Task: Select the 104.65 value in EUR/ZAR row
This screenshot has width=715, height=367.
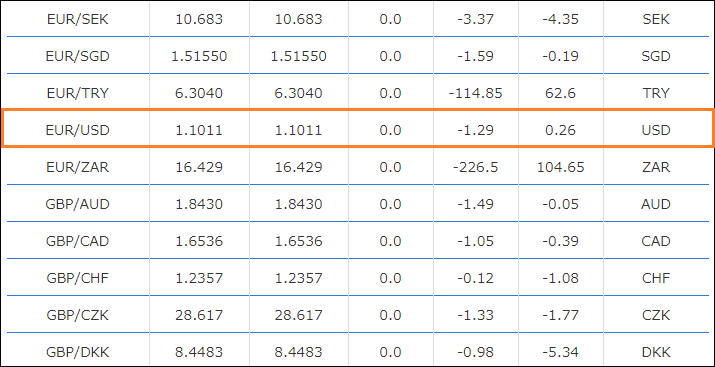Action: (x=560, y=167)
